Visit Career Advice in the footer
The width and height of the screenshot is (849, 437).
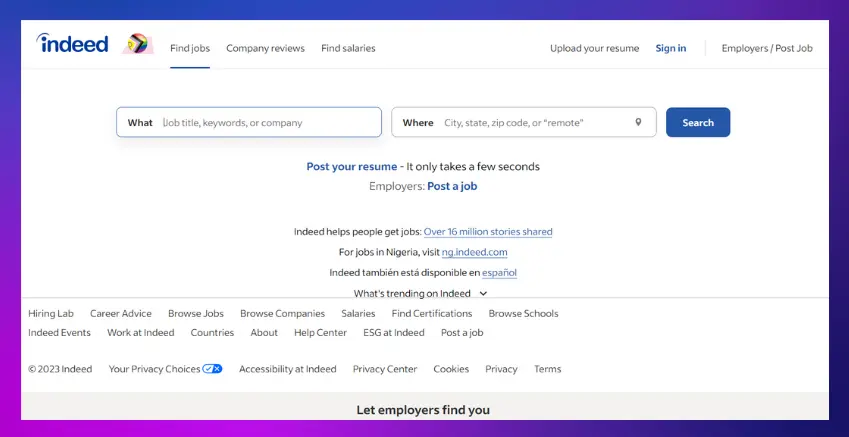click(121, 313)
